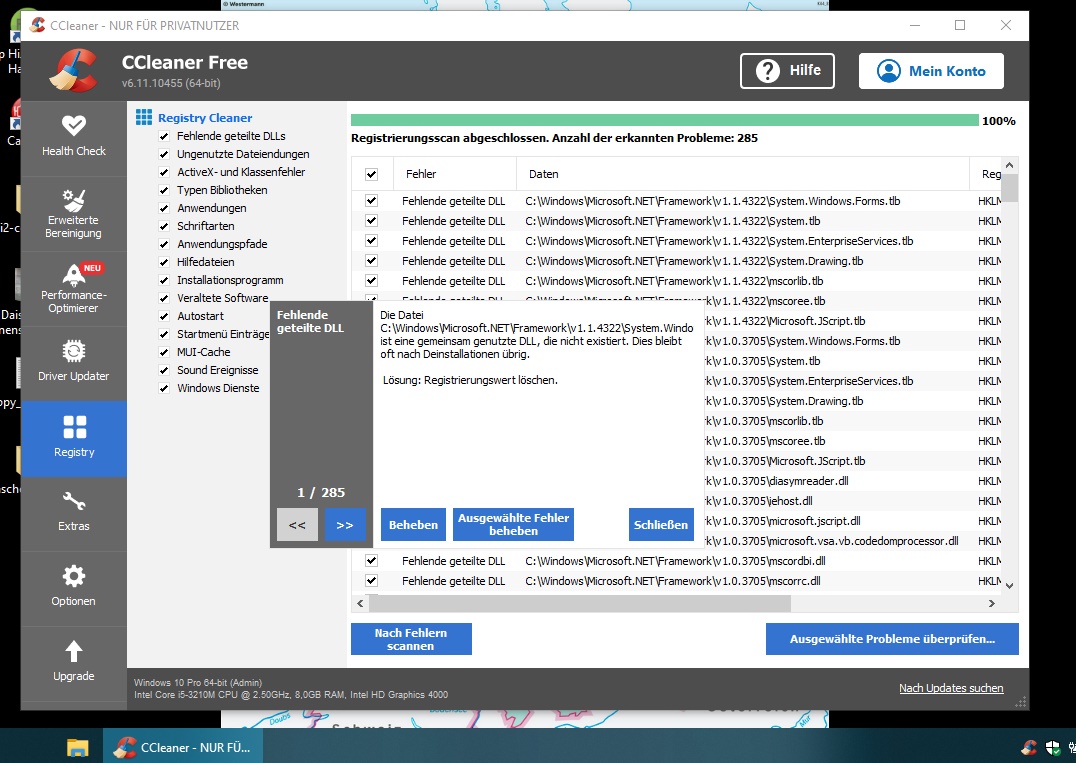
Task: Select the Registry sidebar item
Action: pos(73,438)
